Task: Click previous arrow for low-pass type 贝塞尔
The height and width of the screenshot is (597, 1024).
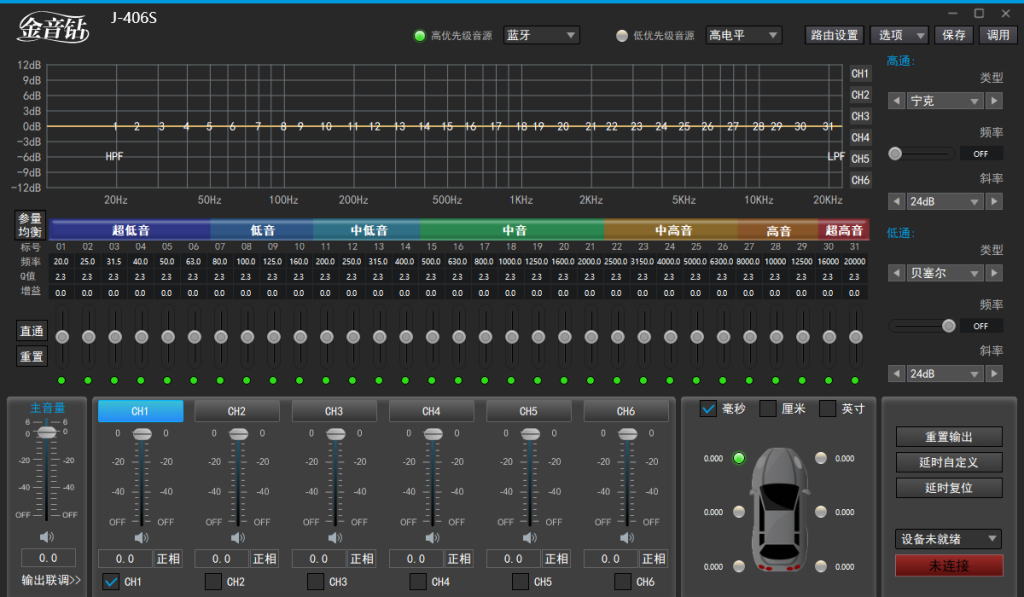Action: click(896, 273)
